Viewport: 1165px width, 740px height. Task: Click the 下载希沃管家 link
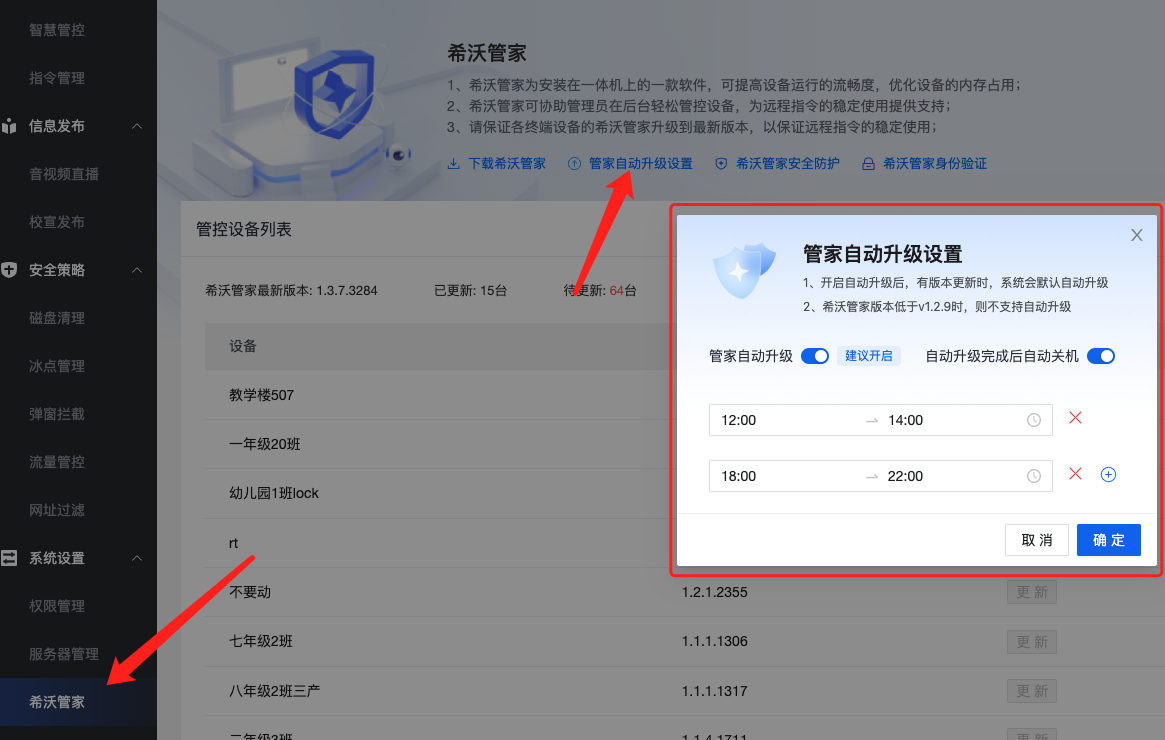[507, 163]
